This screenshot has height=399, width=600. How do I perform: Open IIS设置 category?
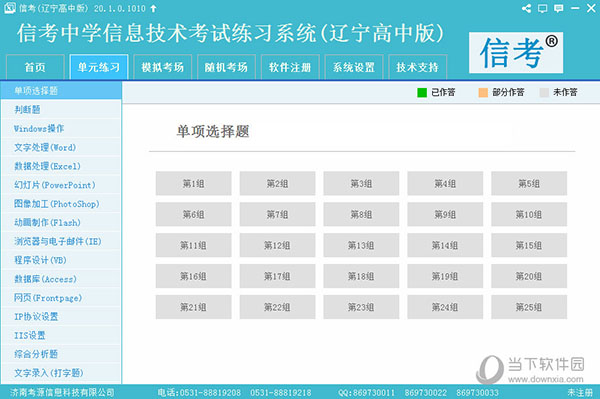[61, 335]
